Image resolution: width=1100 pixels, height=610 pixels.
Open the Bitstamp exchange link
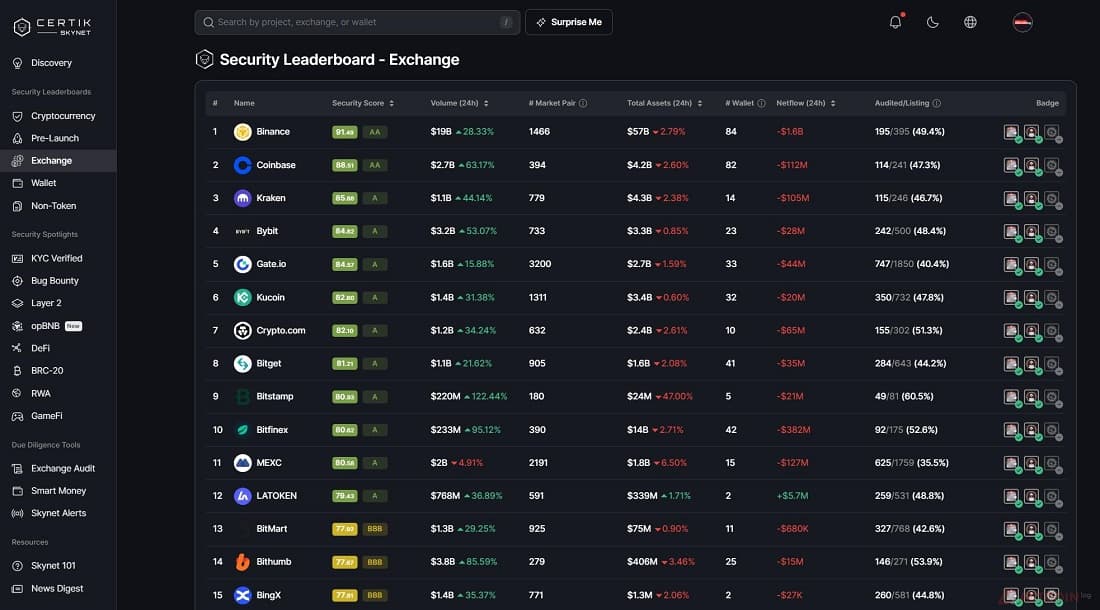coord(275,396)
